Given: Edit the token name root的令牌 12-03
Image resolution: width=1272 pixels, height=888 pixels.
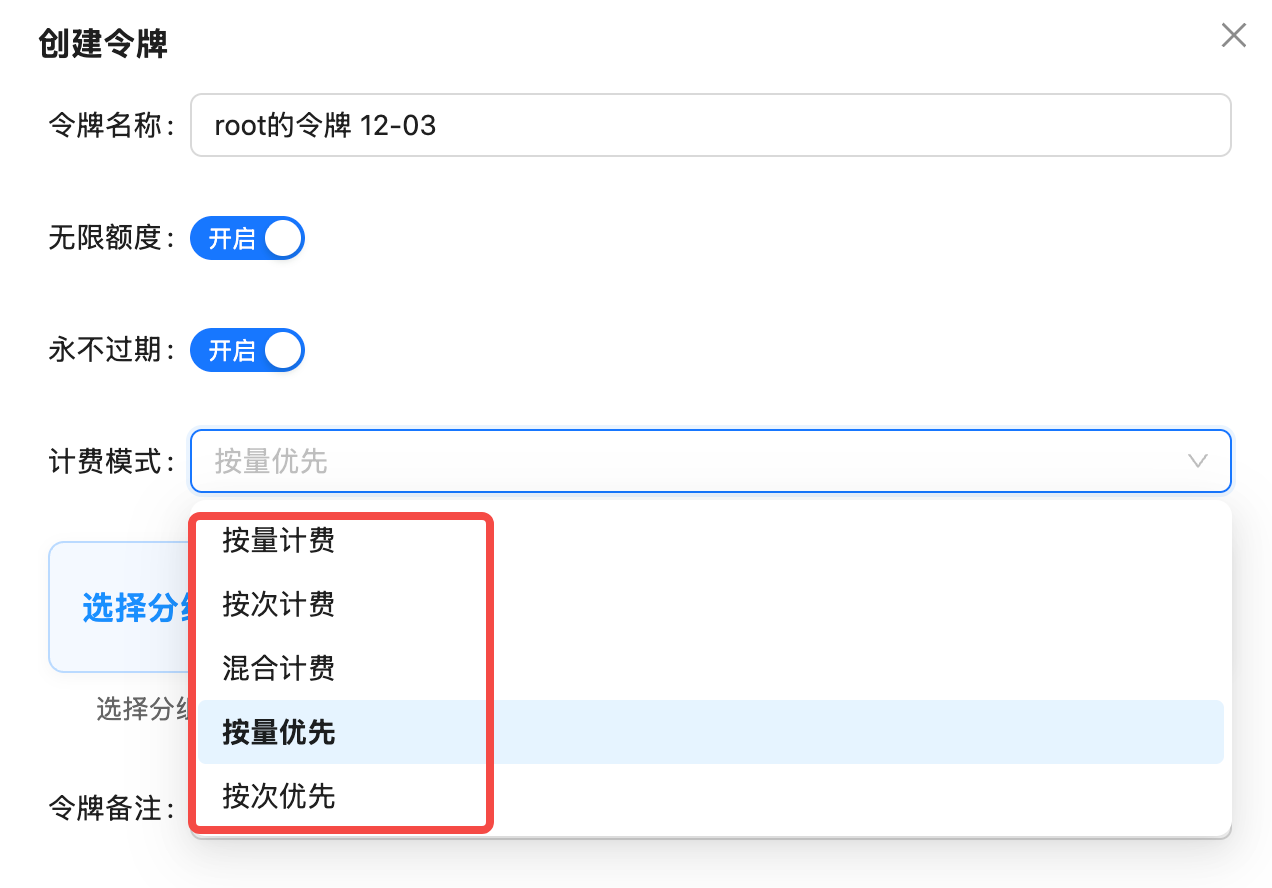Looking at the screenshot, I should click(x=710, y=124).
